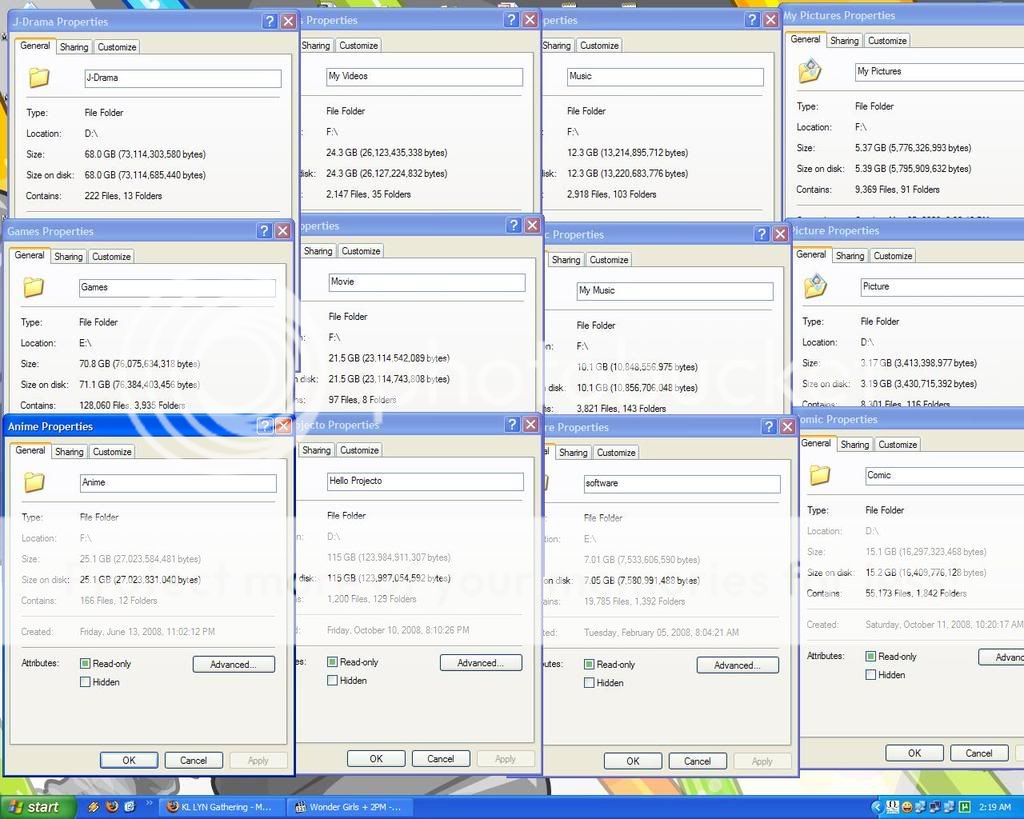Click Cancel in the software properties dialog
The image size is (1024, 819).
697,761
